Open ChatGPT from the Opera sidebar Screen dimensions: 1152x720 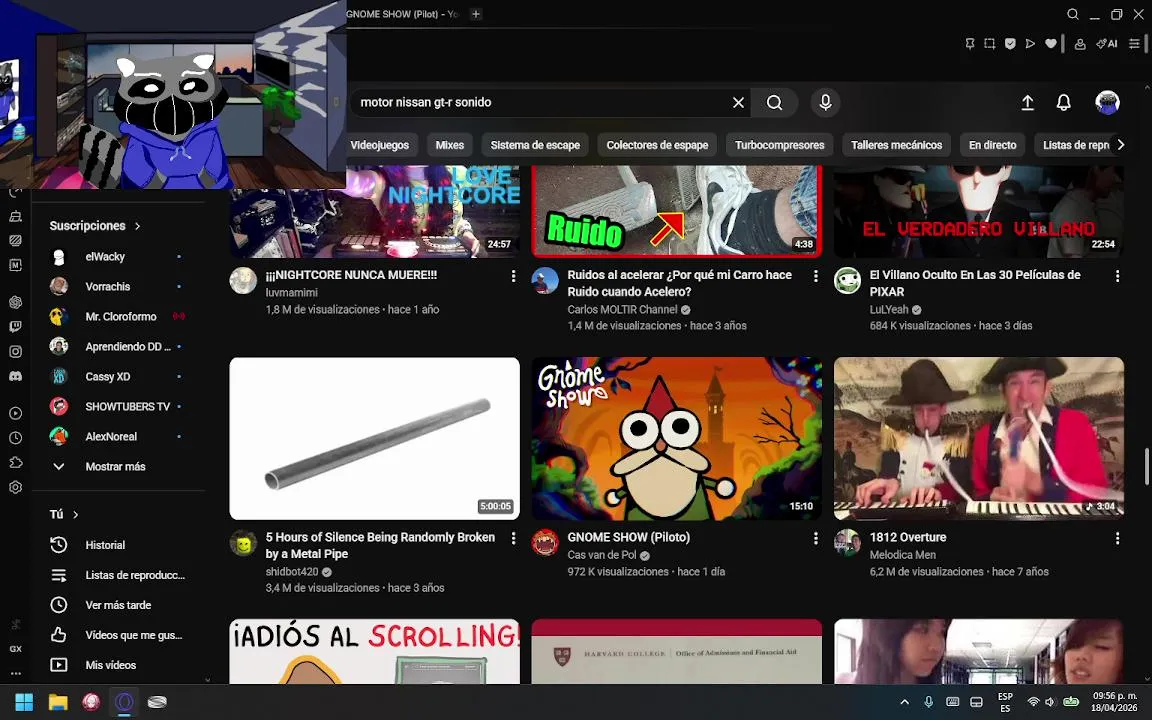[x=15, y=302]
